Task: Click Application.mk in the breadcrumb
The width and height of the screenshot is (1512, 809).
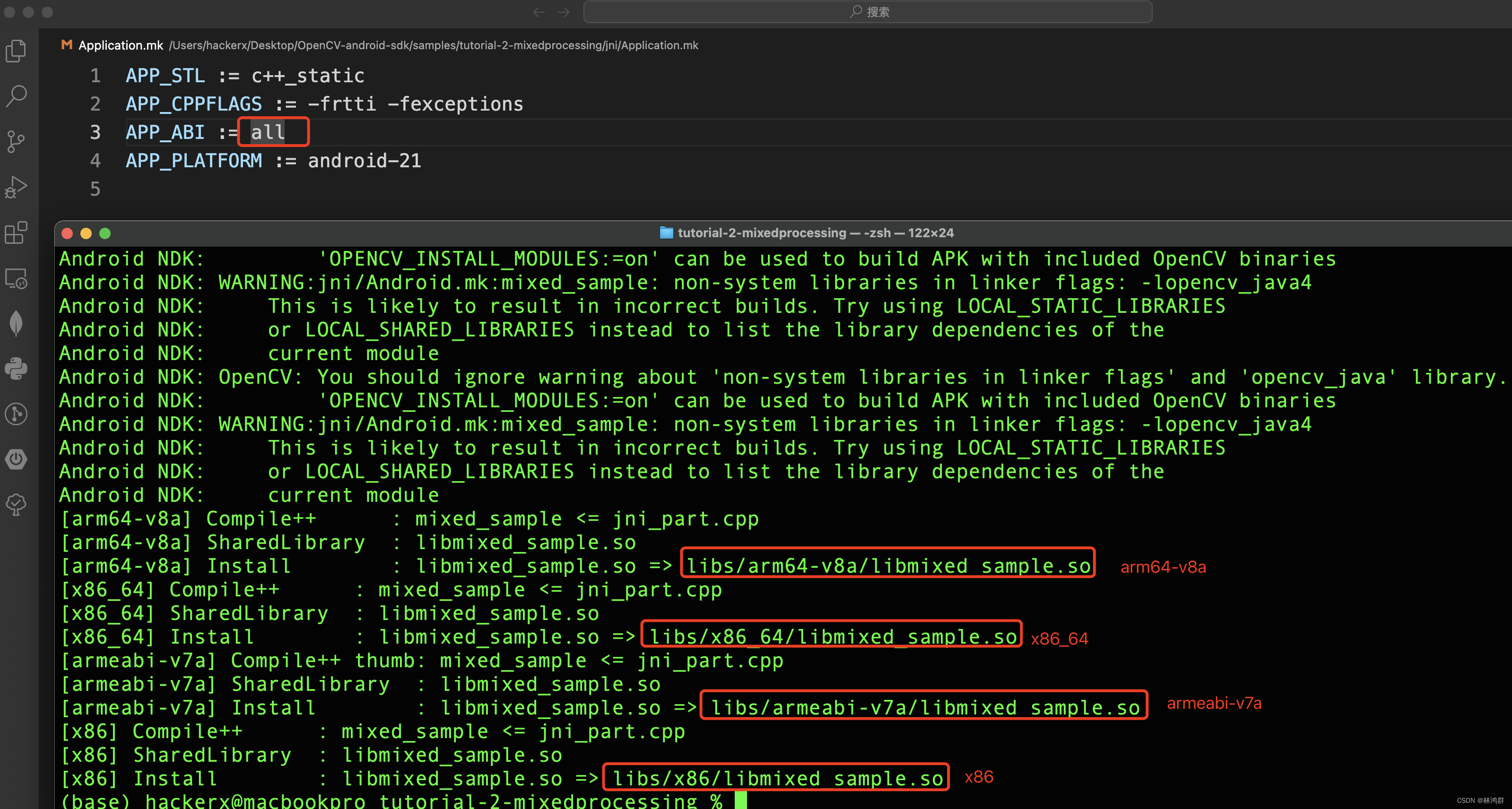Action: tap(120, 45)
